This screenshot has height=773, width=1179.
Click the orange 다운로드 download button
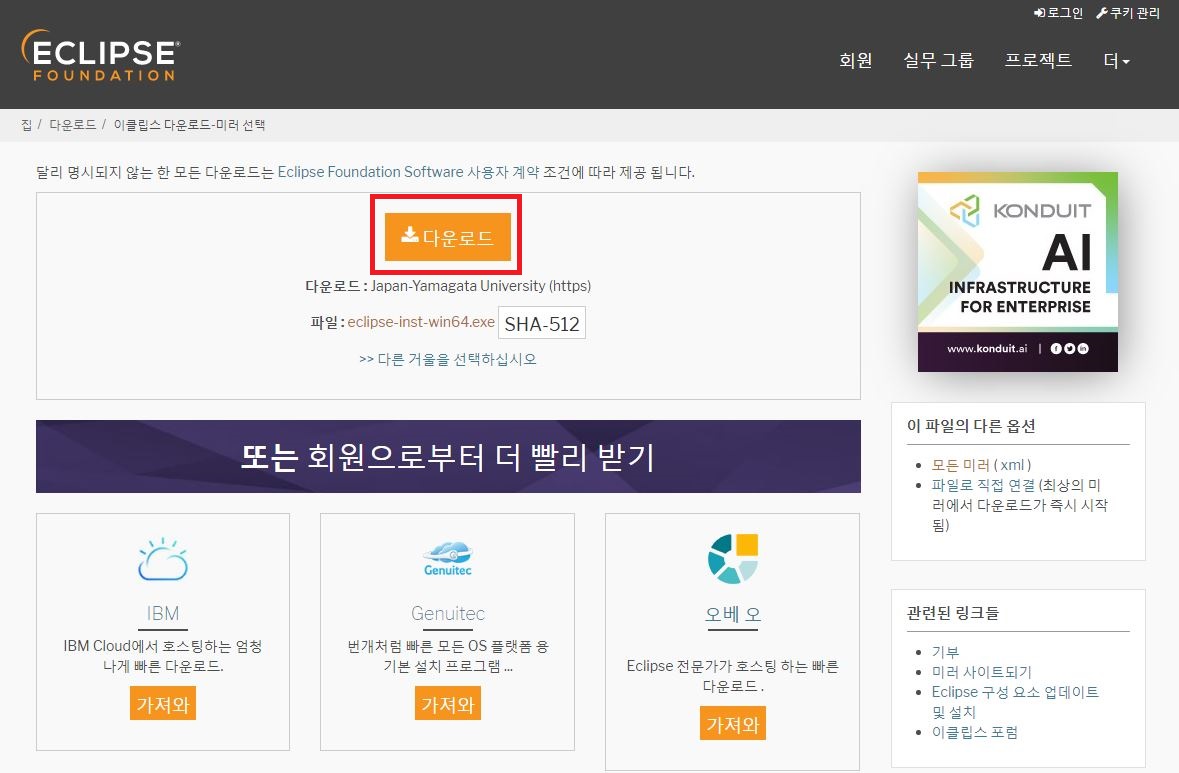click(447, 237)
